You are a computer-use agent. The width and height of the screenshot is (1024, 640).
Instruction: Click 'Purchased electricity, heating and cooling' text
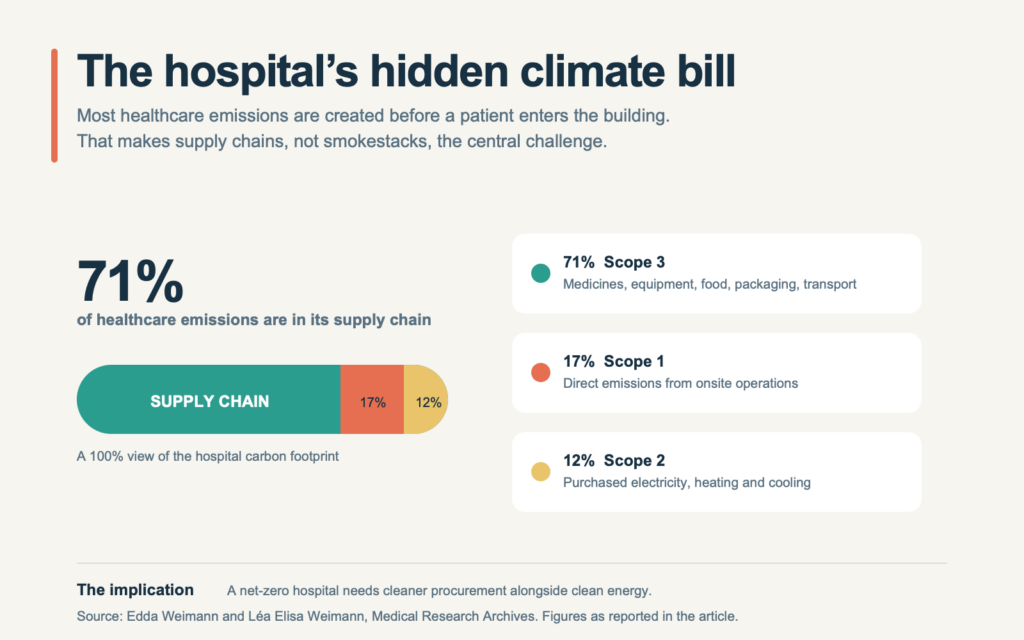(687, 483)
